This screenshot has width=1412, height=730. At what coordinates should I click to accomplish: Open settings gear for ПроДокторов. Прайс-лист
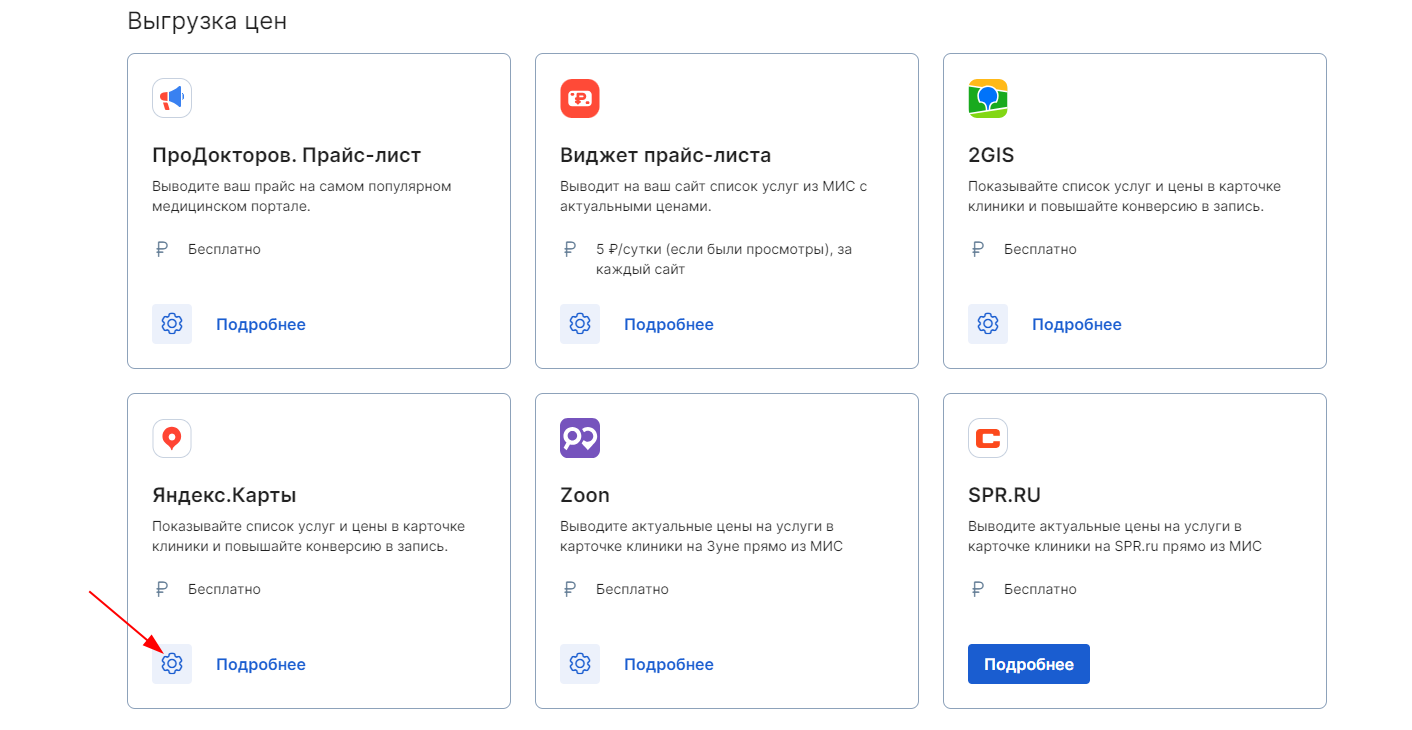(x=172, y=324)
